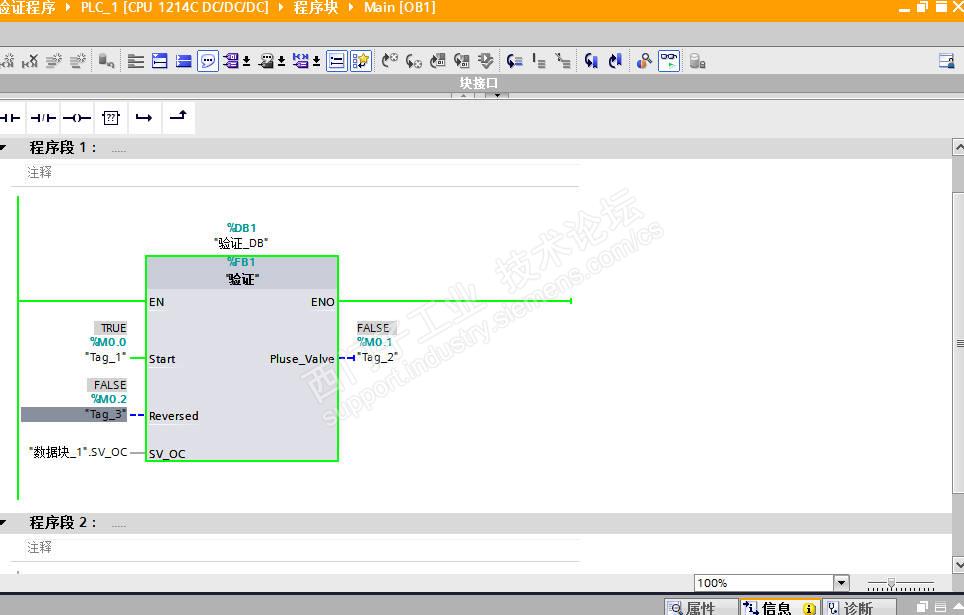Click the go to line arrow icon
Screen dimensions: 964x615
point(514,61)
